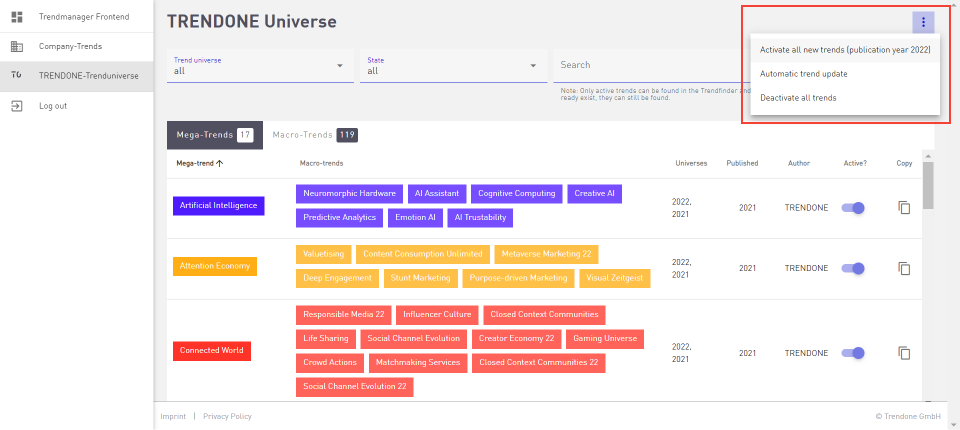
Task: Click the Purpose-driven Marketing tag
Action: [x=518, y=278]
